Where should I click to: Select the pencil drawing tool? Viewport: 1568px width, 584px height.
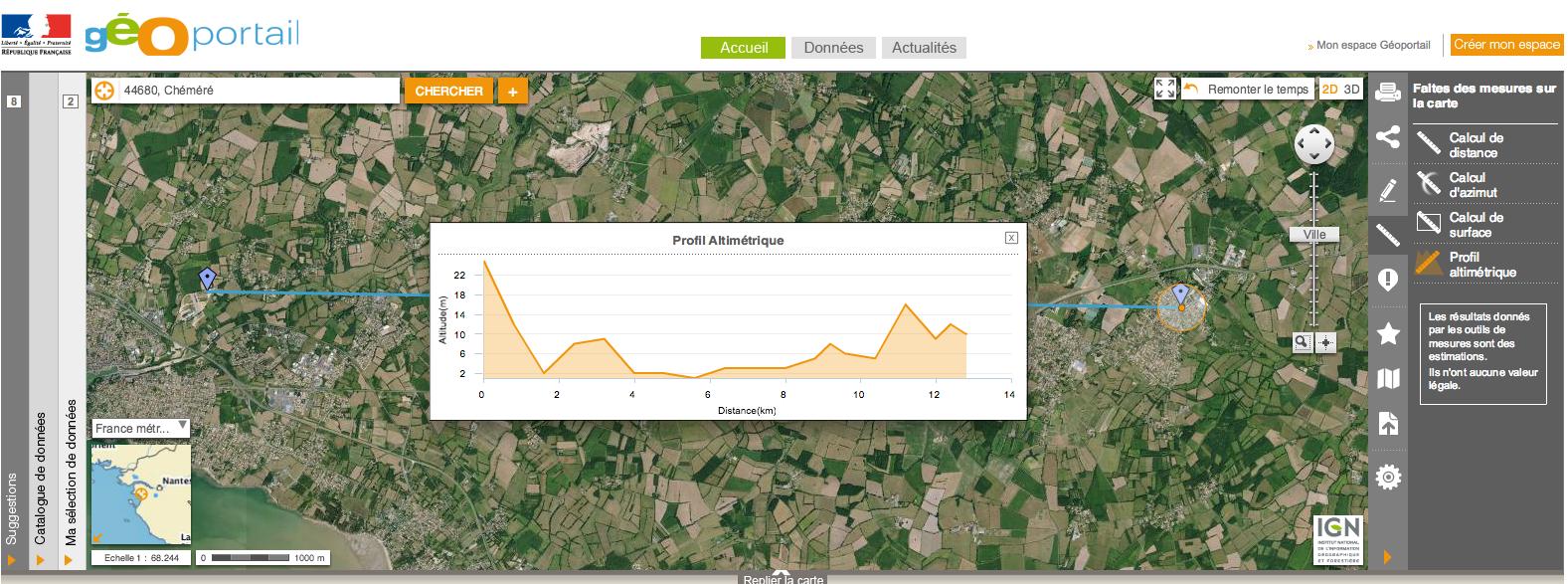(x=1388, y=189)
